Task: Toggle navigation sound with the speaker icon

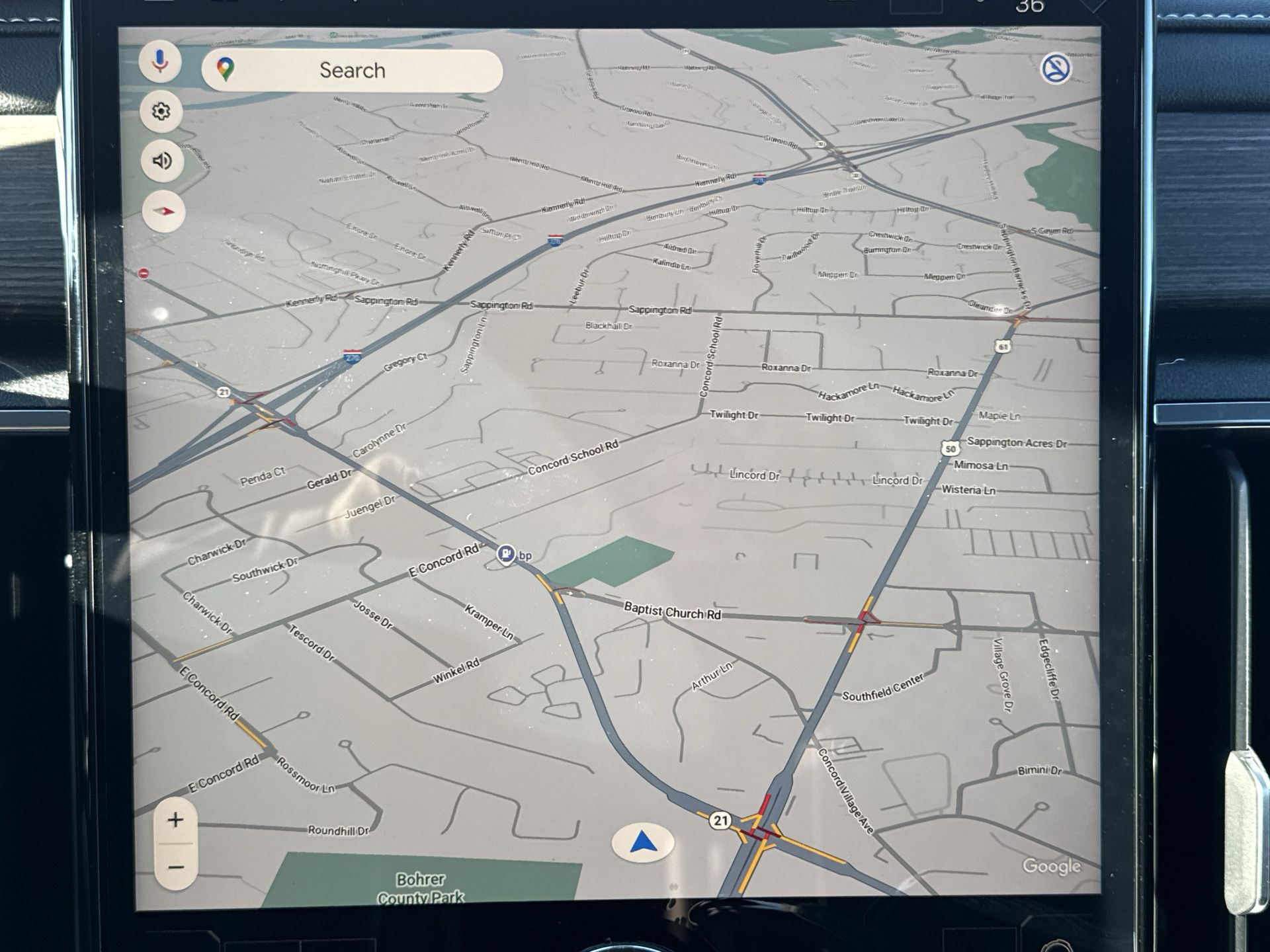Action: pyautogui.click(x=162, y=161)
